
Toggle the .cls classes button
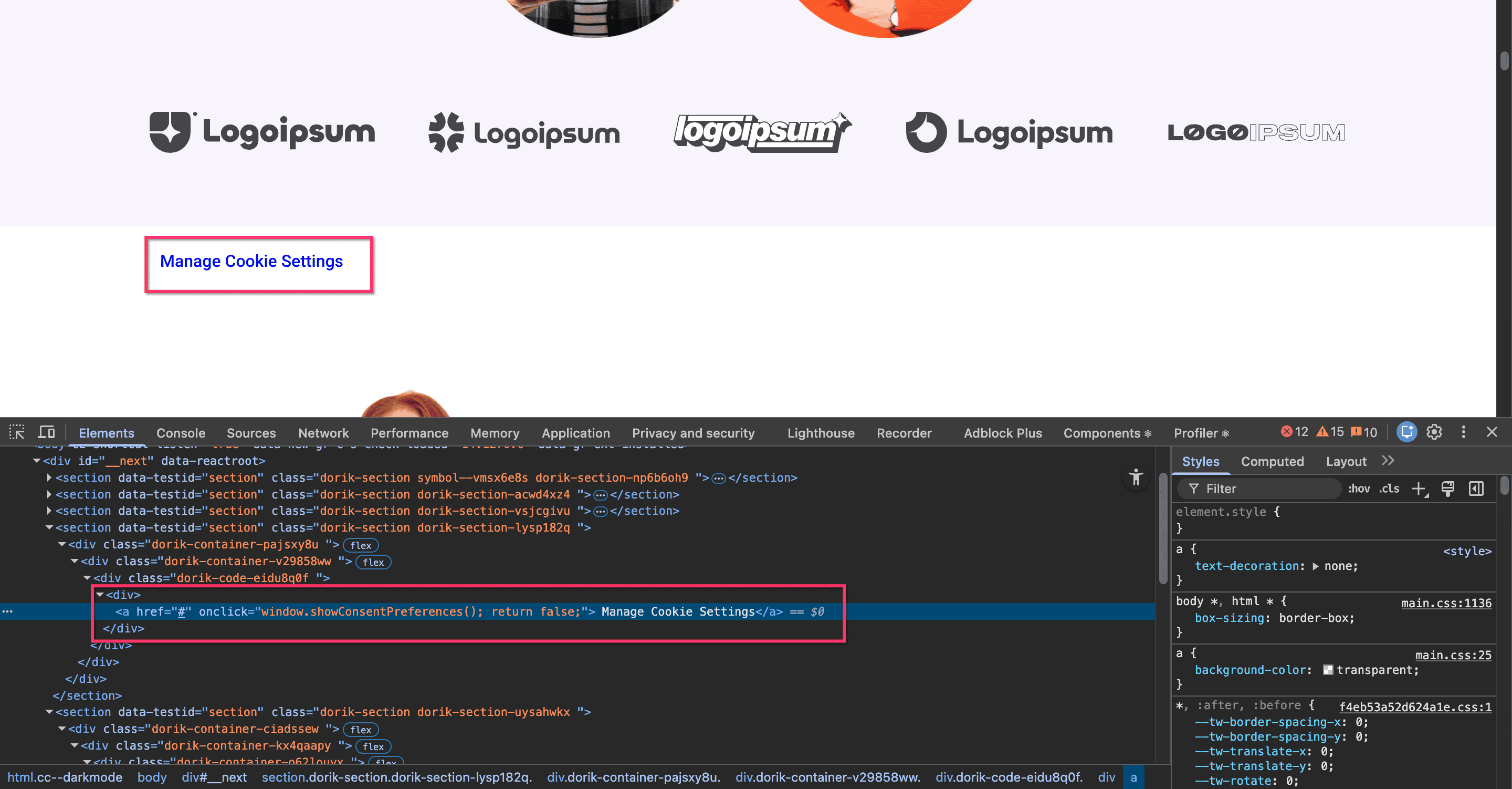[1389, 489]
